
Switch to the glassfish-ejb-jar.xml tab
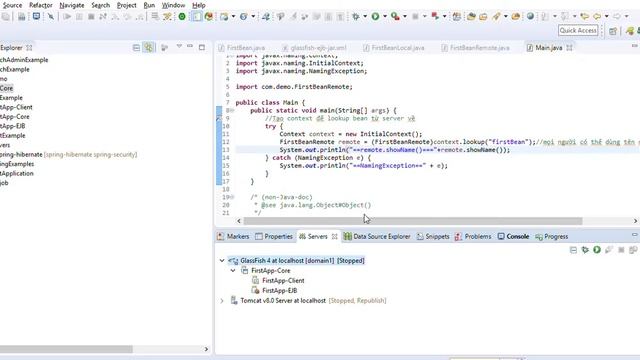pyautogui.click(x=314, y=48)
